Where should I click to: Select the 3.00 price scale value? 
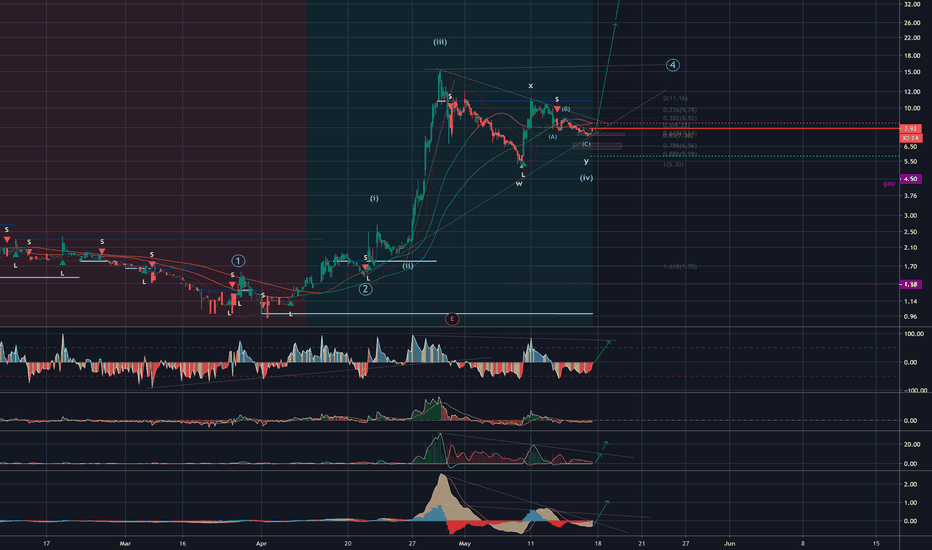[912, 216]
